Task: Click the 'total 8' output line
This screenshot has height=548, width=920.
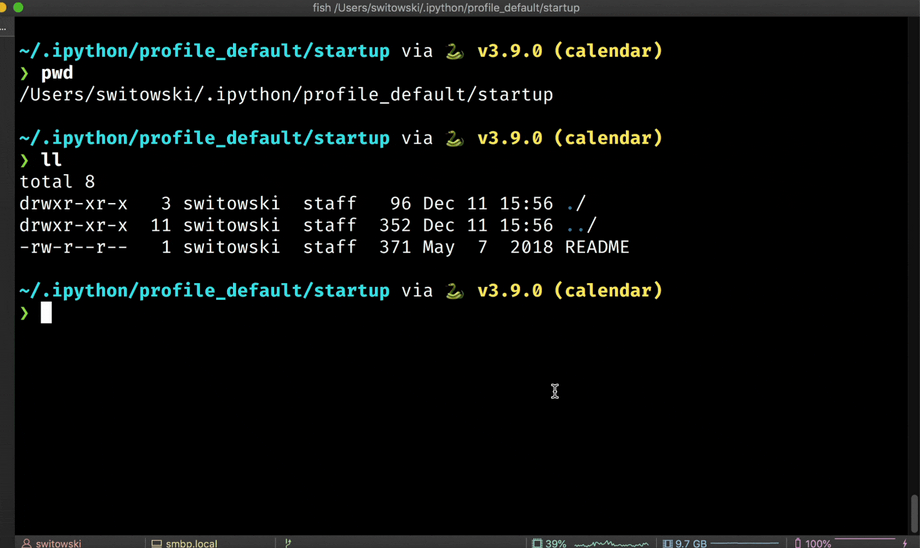Action: click(x=57, y=182)
